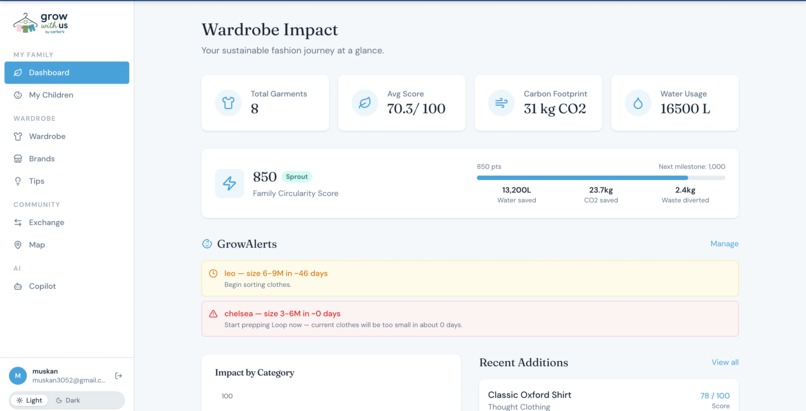Switch to Light theme
806x411 pixels.
pyautogui.click(x=29, y=400)
